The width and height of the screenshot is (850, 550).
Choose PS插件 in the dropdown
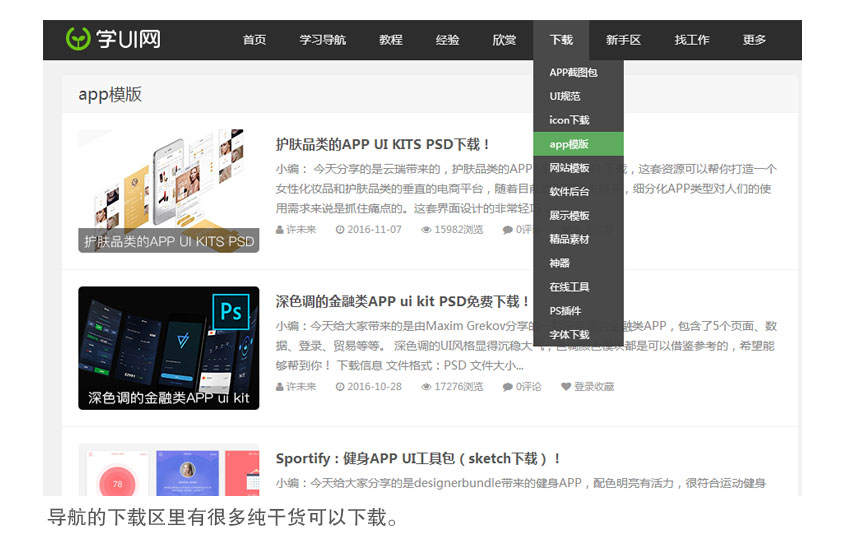tap(578, 310)
